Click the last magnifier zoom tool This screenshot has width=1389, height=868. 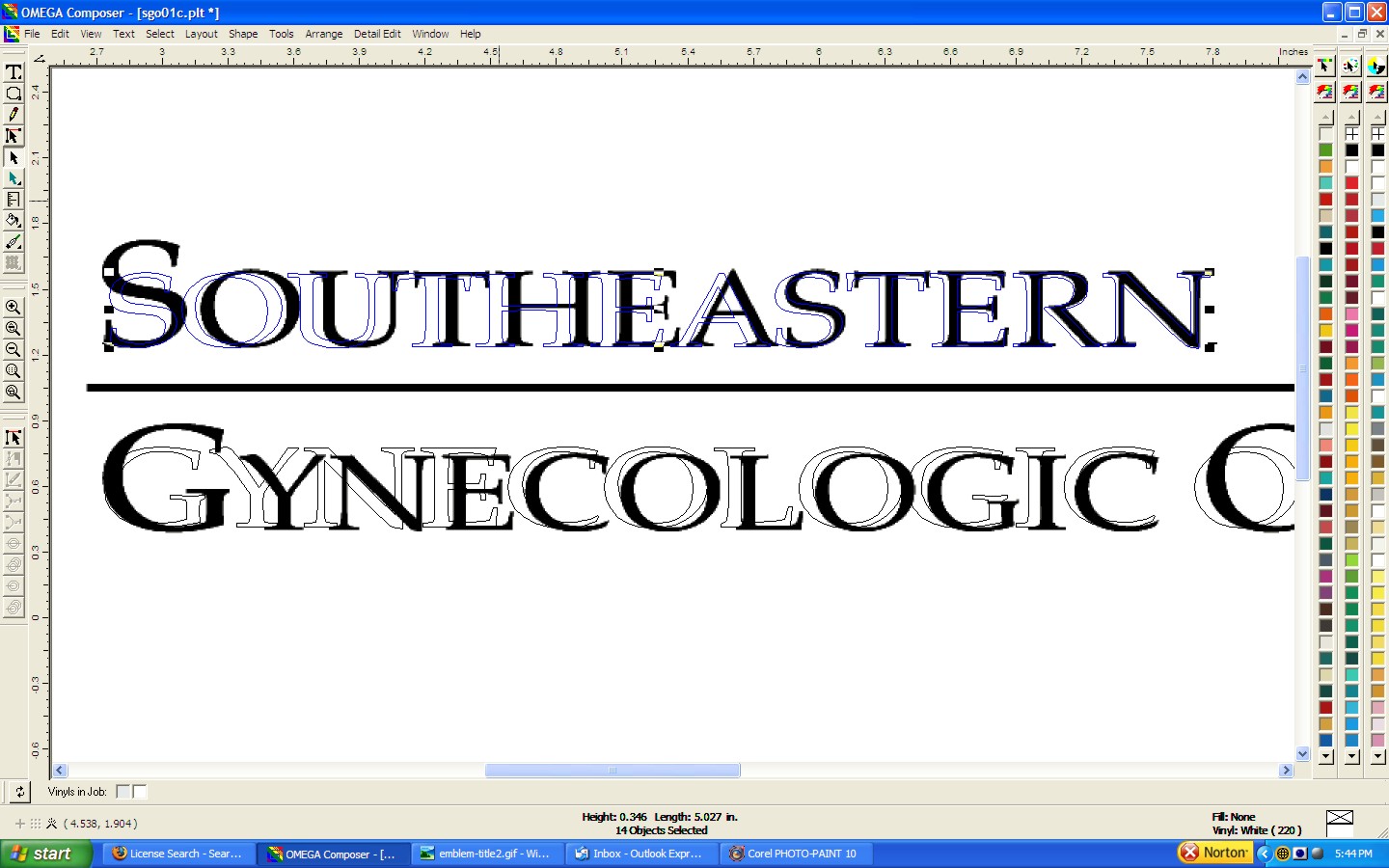[14, 393]
